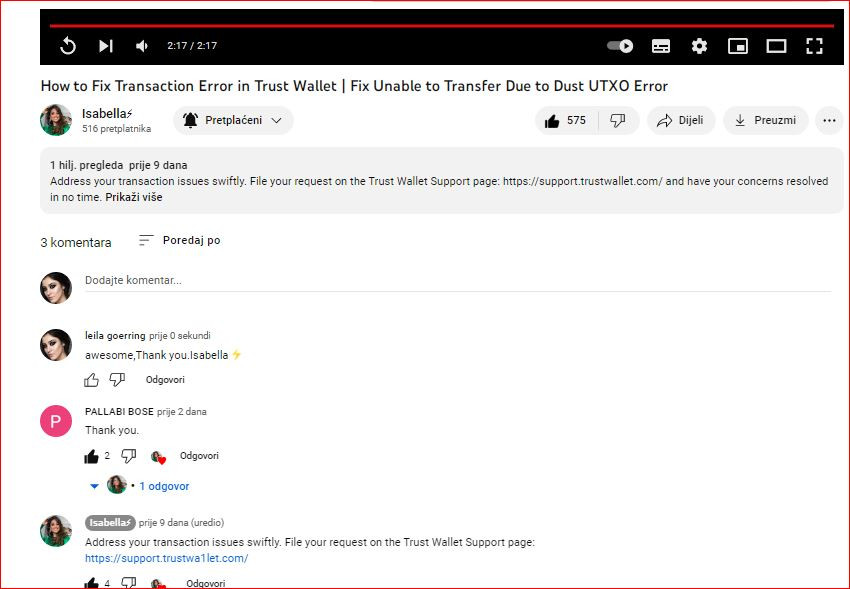The image size is (850, 589).
Task: Like the Thank you comment
Action: click(x=91, y=456)
